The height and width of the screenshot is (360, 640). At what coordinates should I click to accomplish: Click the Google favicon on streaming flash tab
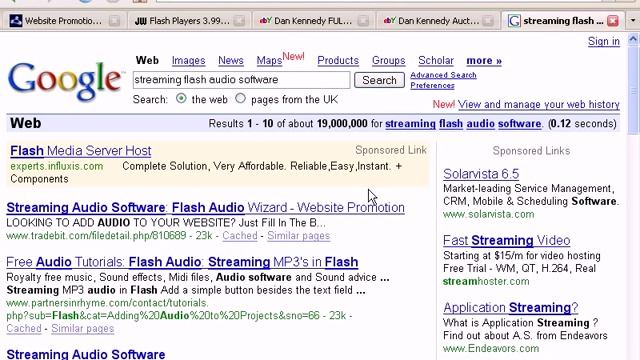tap(514, 21)
